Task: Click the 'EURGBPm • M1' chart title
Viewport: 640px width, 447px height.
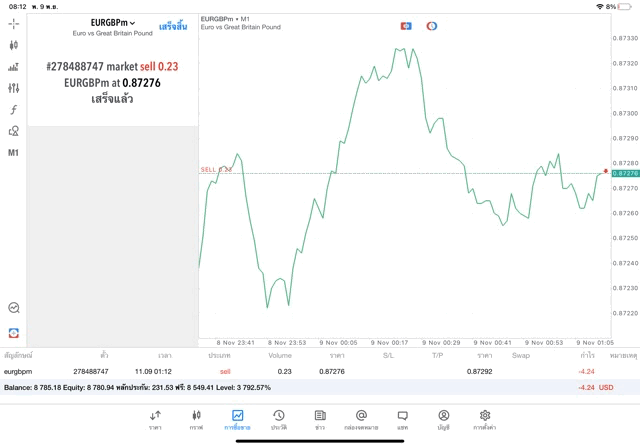Action: coord(225,19)
